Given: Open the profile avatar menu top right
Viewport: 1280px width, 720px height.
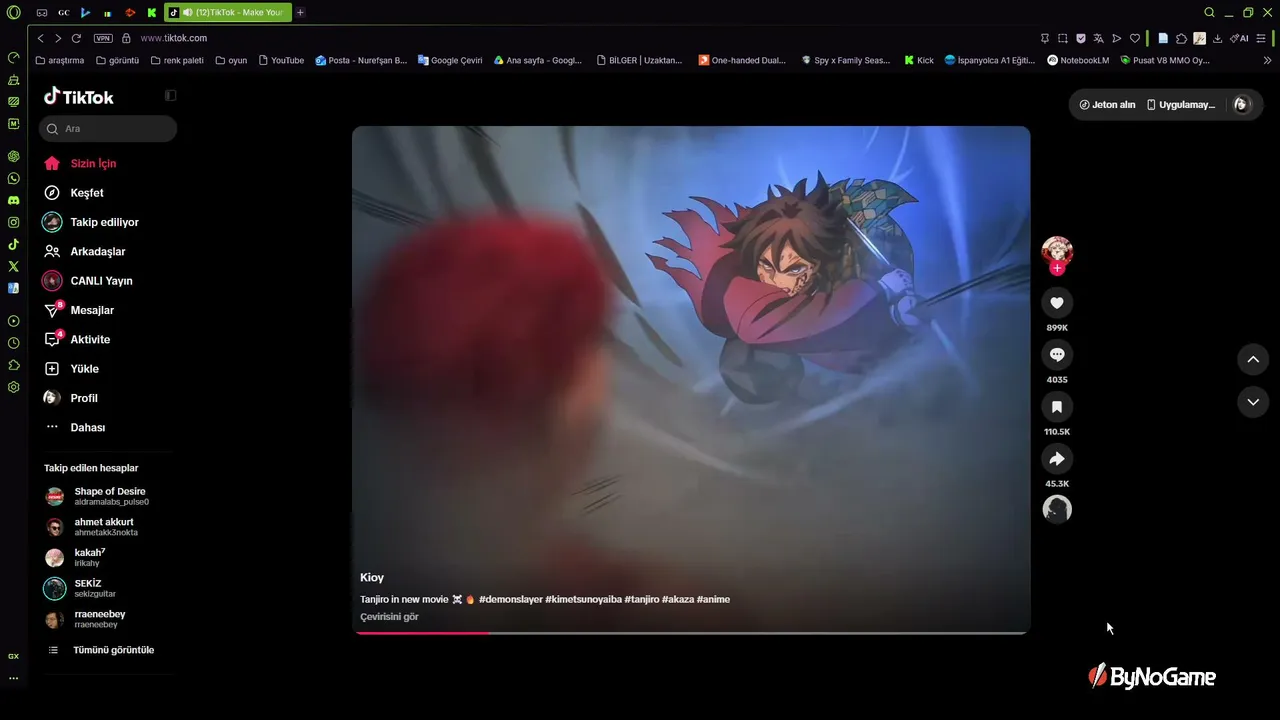Looking at the screenshot, I should click(x=1241, y=104).
